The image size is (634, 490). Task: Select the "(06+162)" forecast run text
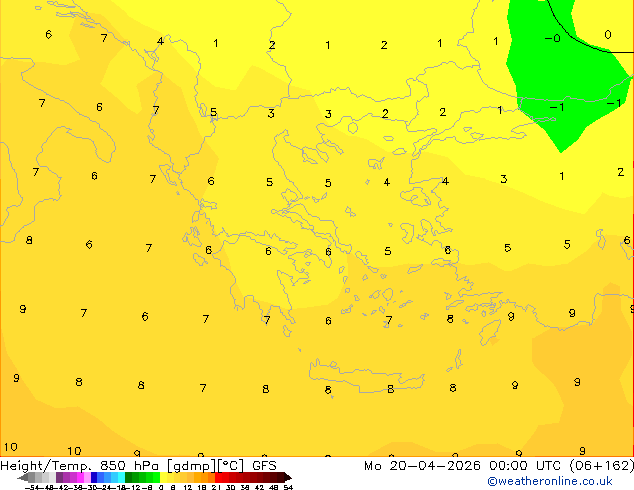click(602, 466)
